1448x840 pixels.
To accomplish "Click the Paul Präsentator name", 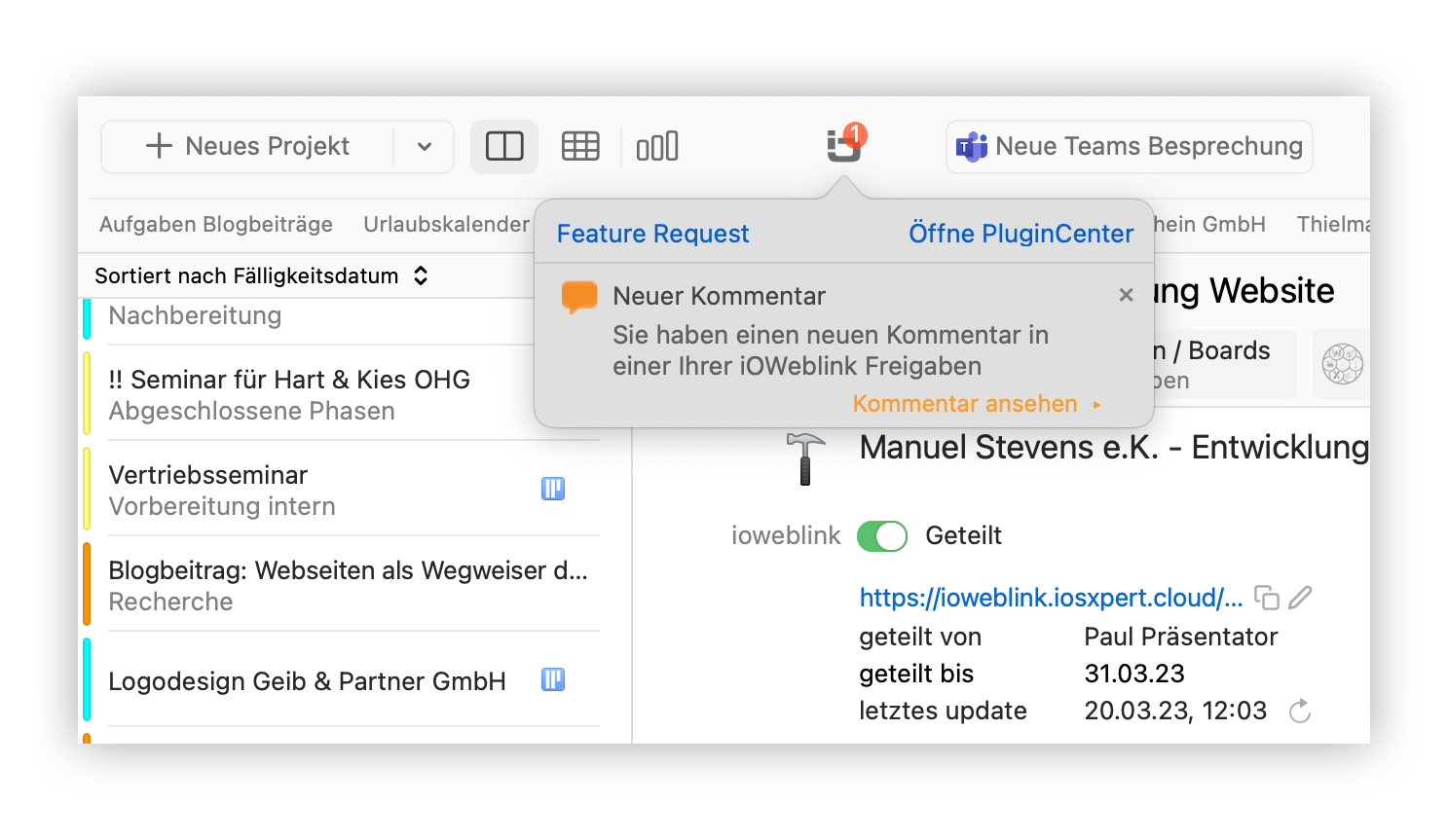I will (x=1181, y=637).
